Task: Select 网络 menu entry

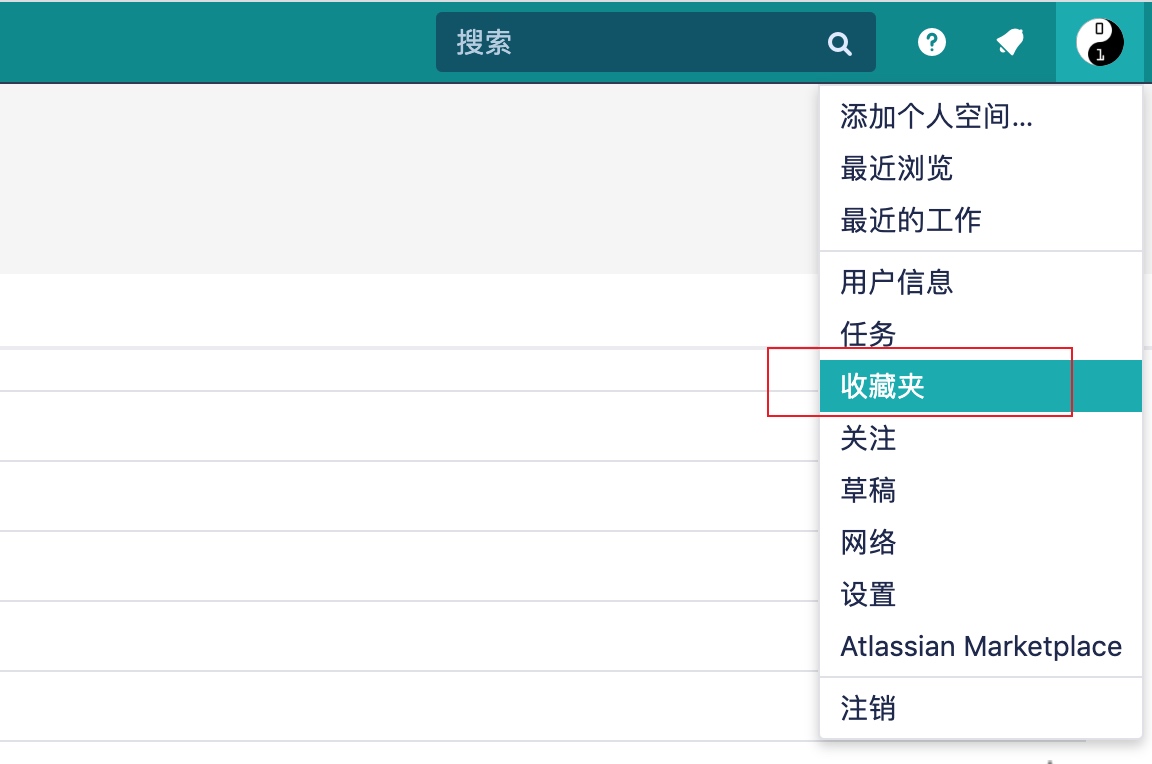Action: 981,542
